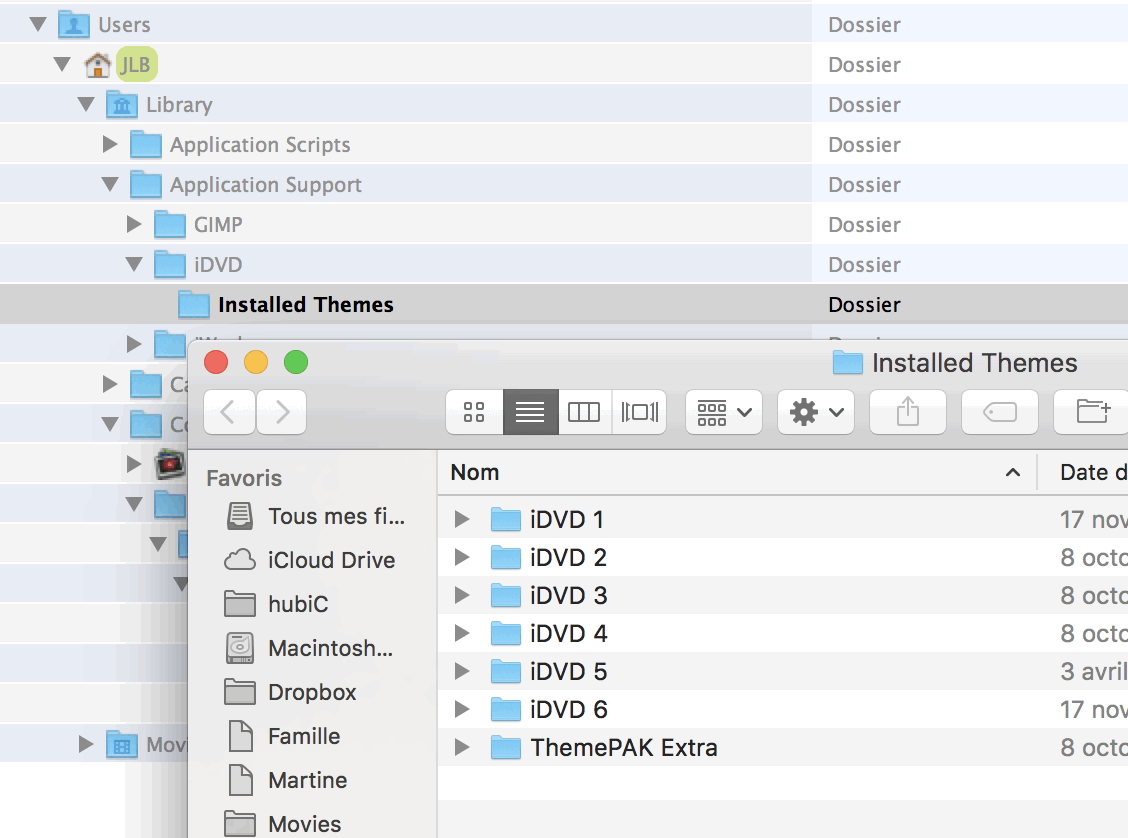Select the iDVD 5 folder row
This screenshot has height=838, width=1128.
(x=783, y=672)
